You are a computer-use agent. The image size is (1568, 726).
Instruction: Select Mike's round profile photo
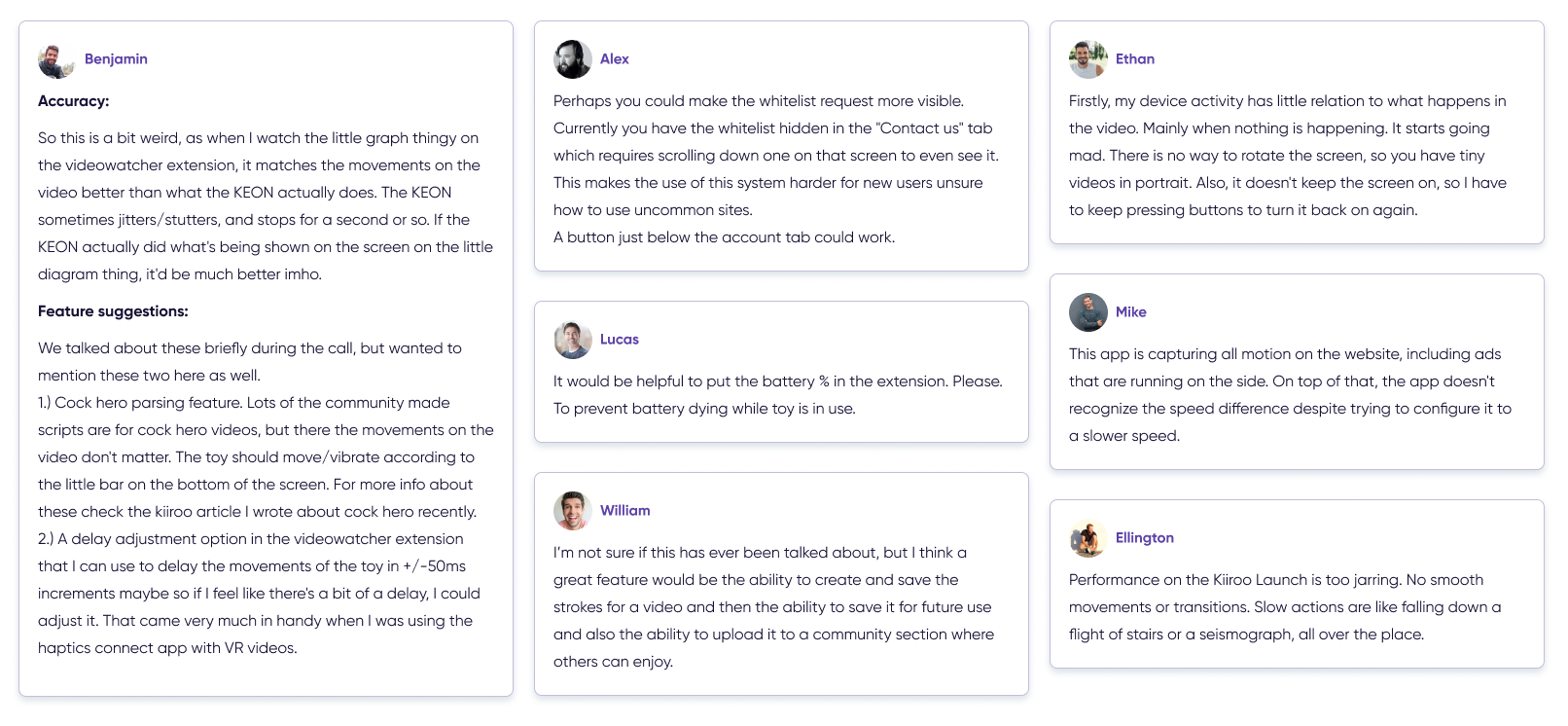1087,312
